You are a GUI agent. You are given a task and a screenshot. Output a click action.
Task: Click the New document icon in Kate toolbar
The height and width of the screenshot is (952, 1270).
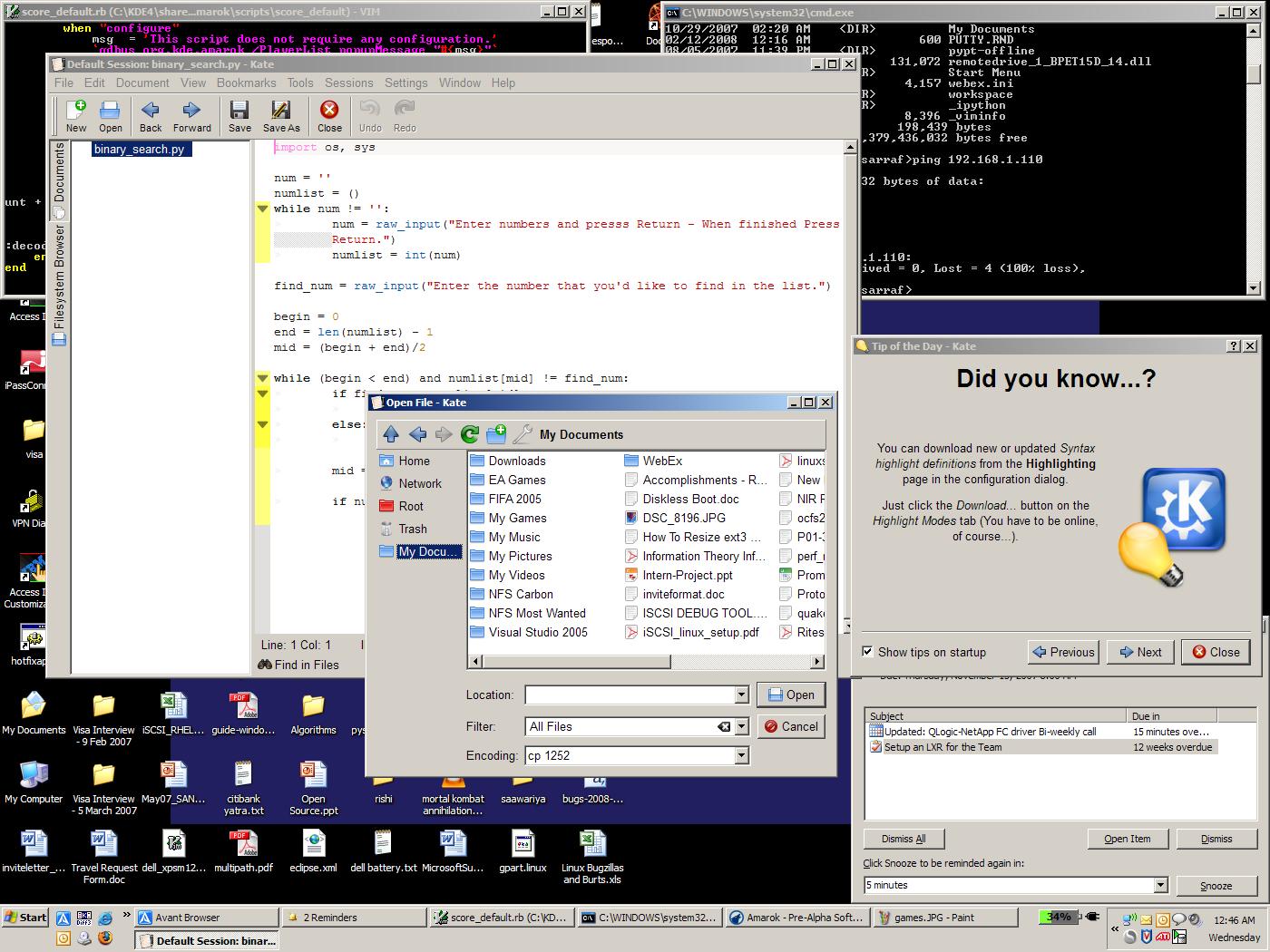coord(76,115)
